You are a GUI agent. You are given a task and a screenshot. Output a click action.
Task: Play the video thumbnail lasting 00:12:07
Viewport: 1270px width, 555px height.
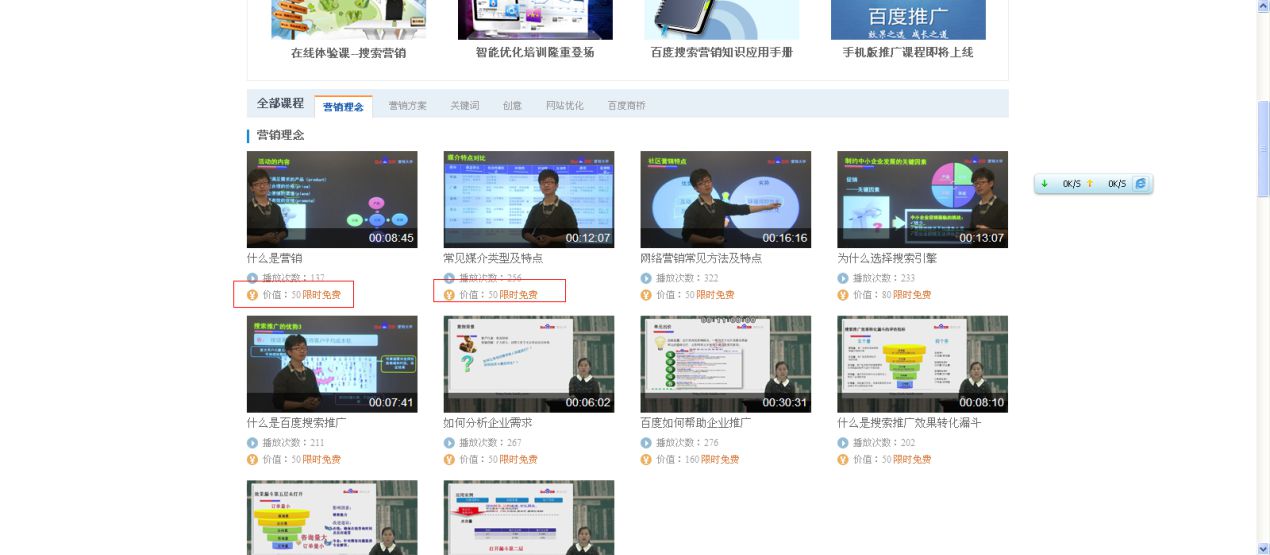point(529,199)
